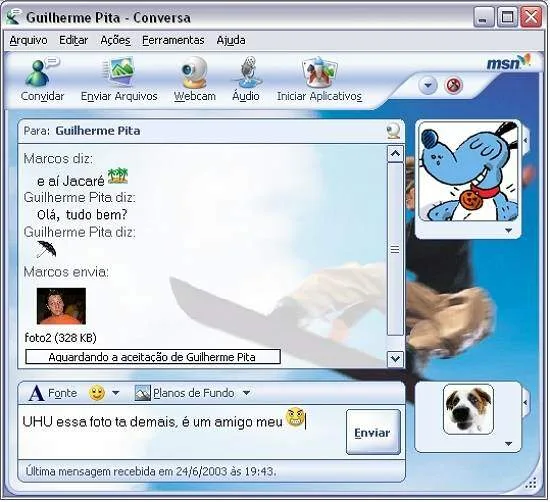Open the round toolbar options dropdown

(x=428, y=86)
